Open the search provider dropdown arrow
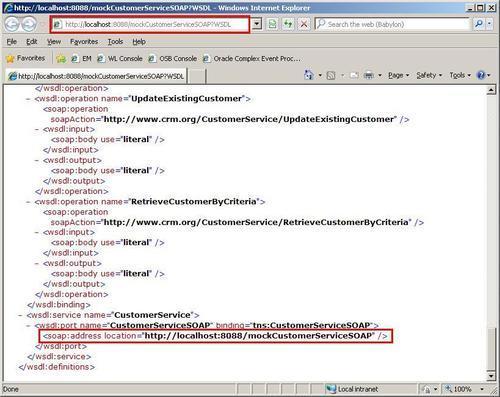 click(x=489, y=24)
